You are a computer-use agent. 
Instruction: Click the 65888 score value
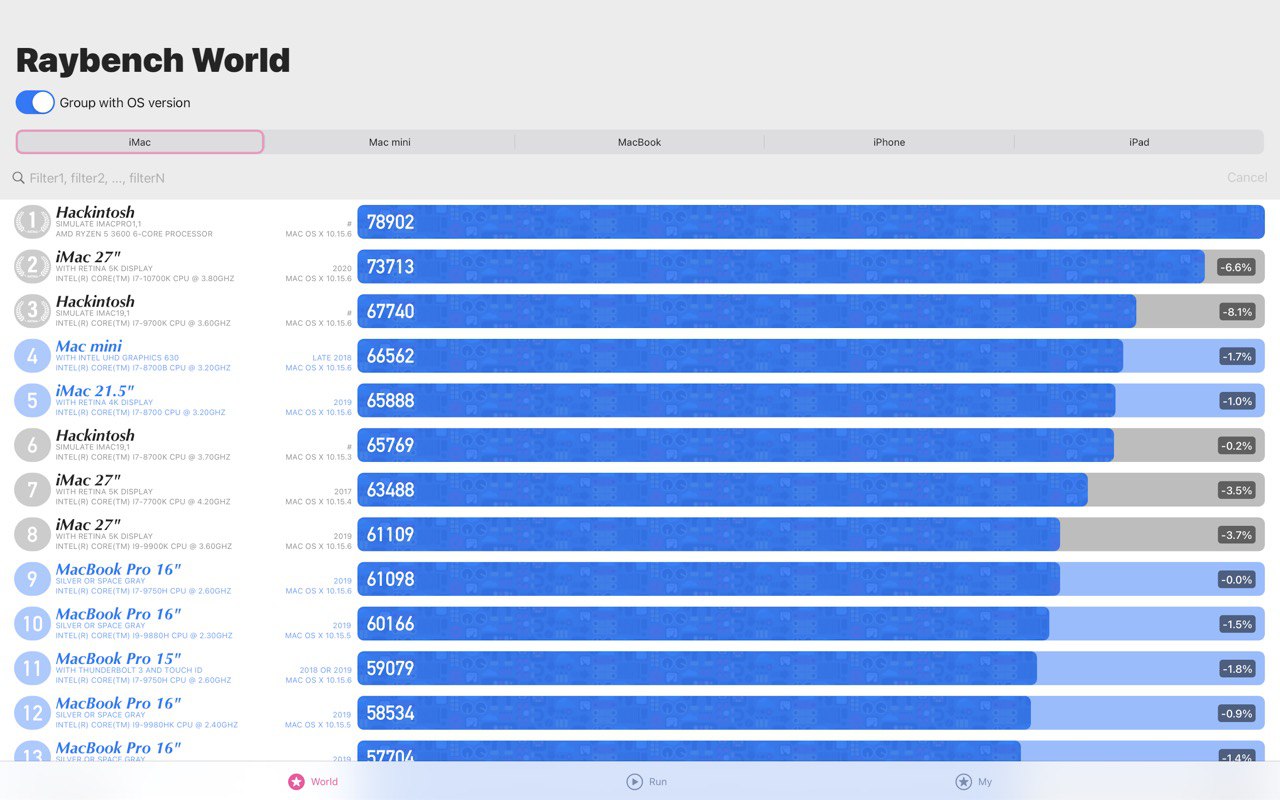point(390,401)
